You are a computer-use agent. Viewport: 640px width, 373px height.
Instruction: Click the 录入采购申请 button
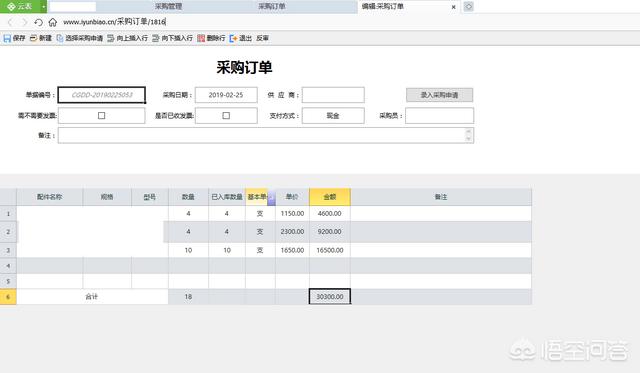click(440, 95)
